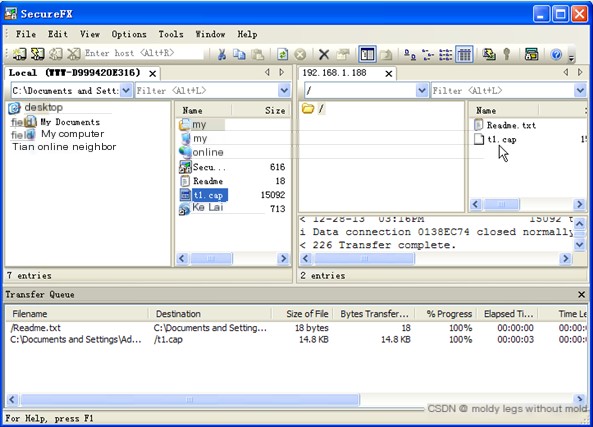The width and height of the screenshot is (593, 427).
Task: Select the online network item in the local list
Action: pyautogui.click(x=208, y=152)
